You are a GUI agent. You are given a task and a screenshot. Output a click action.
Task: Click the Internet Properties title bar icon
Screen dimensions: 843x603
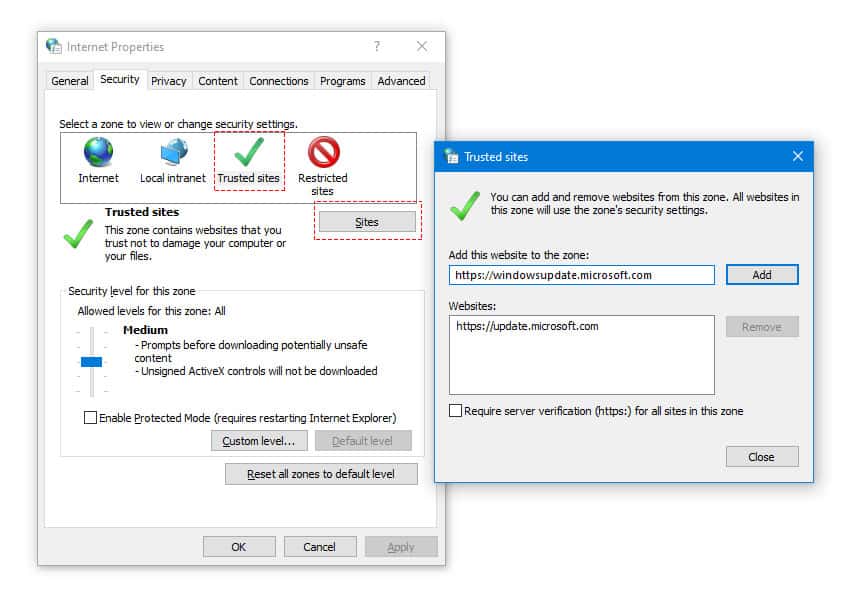pyautogui.click(x=54, y=46)
